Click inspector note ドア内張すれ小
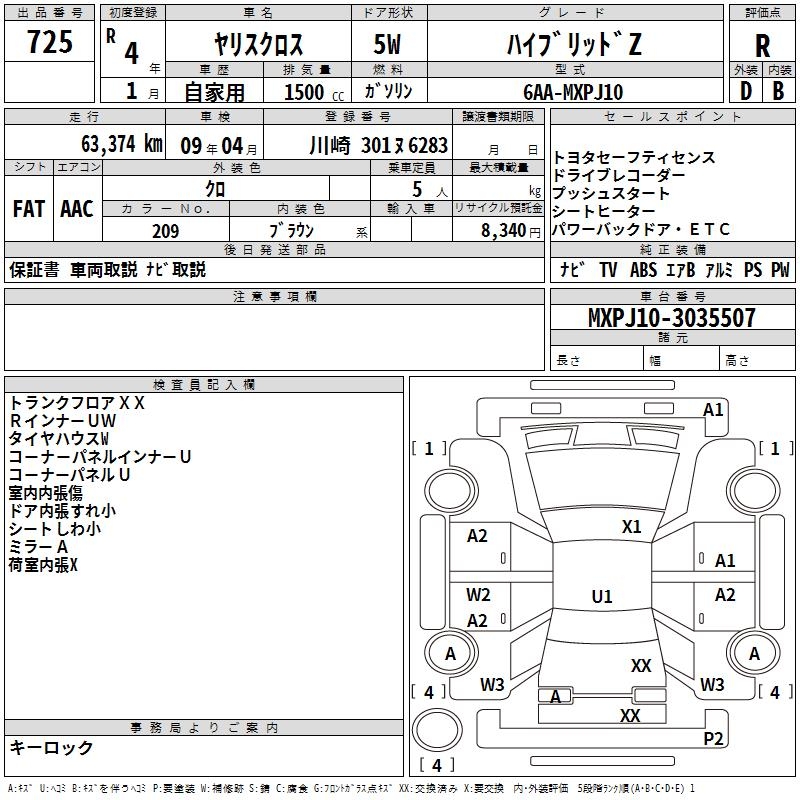This screenshot has width=800, height=800. (62, 510)
